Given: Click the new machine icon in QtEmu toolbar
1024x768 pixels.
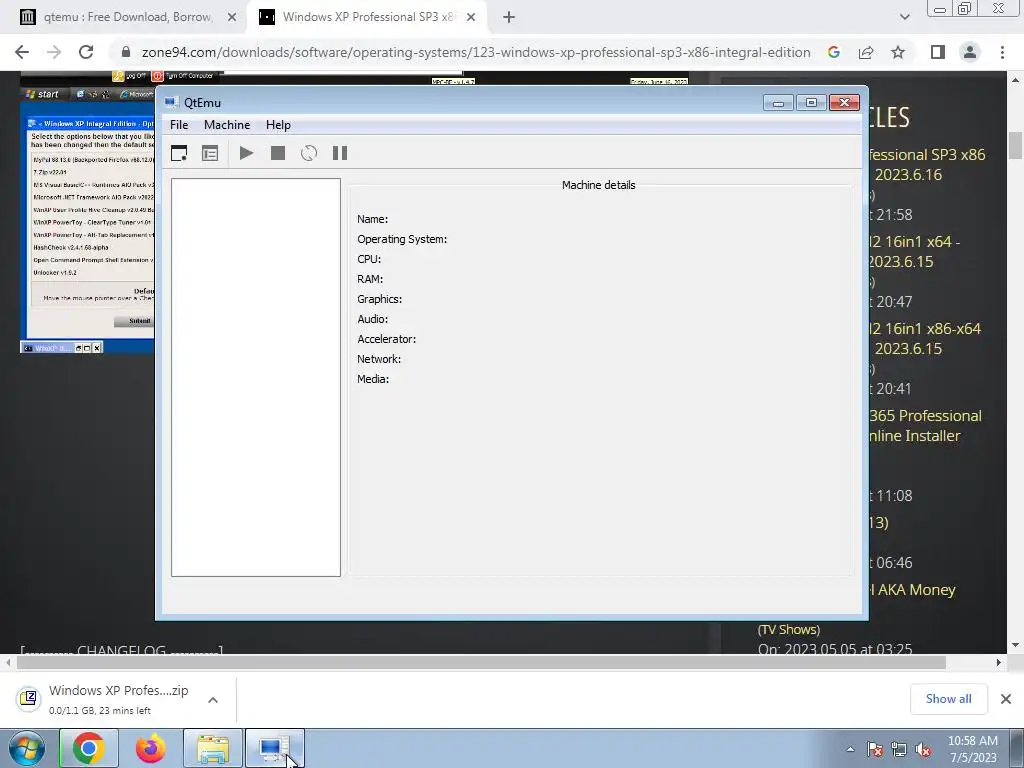Looking at the screenshot, I should [179, 153].
